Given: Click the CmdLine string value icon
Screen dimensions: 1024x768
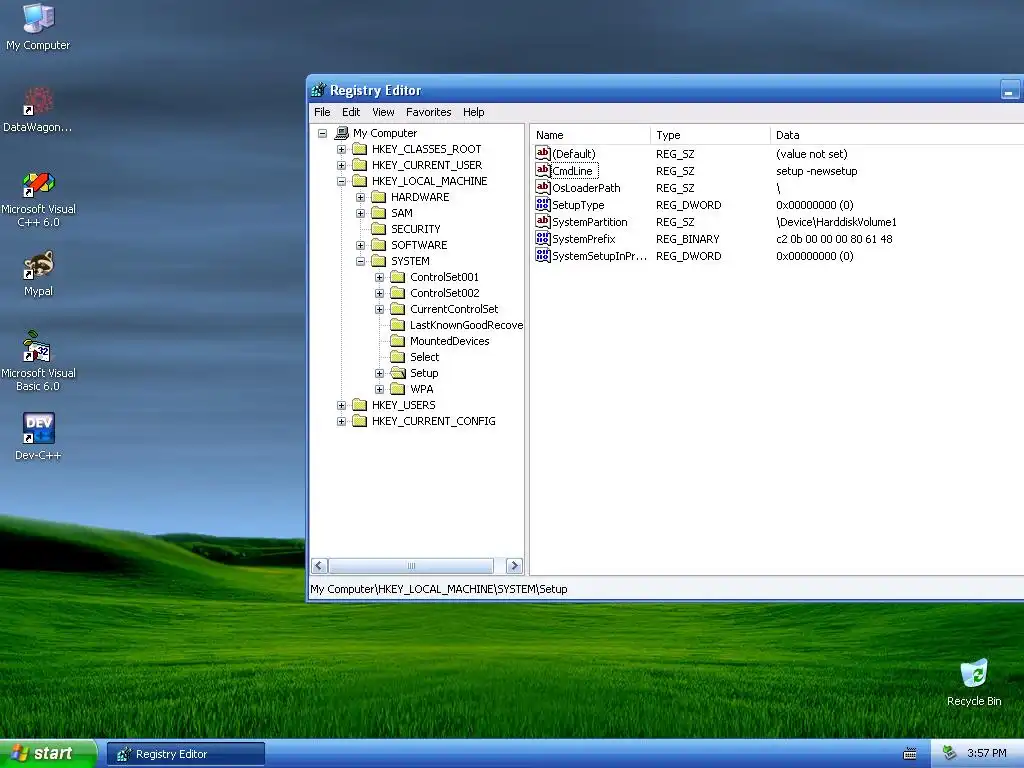Looking at the screenshot, I should (542, 170).
